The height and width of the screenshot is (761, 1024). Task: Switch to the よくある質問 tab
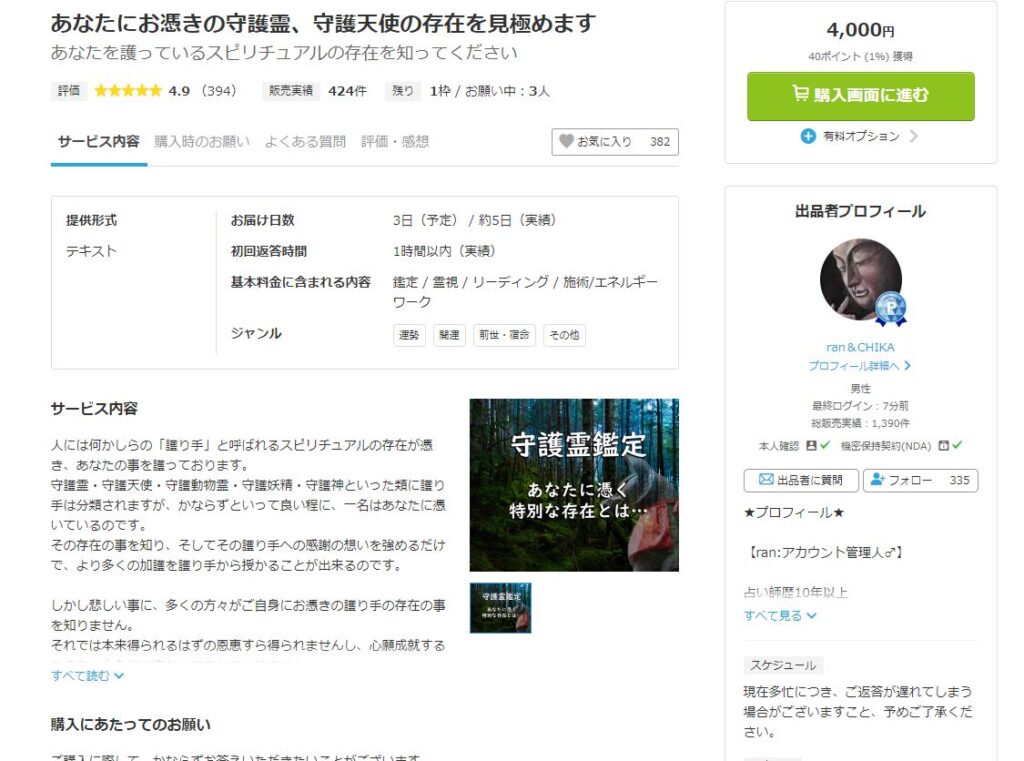click(x=305, y=142)
